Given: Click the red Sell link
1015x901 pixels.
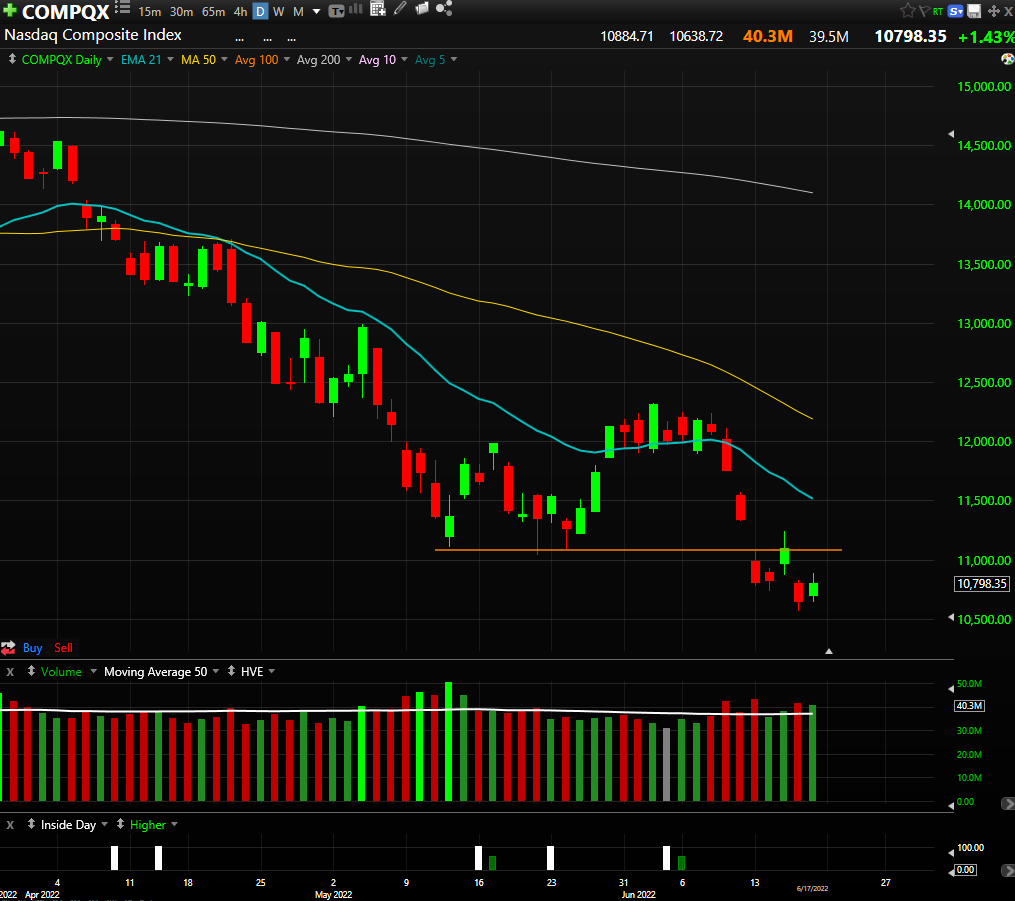Looking at the screenshot, I should tap(63, 648).
